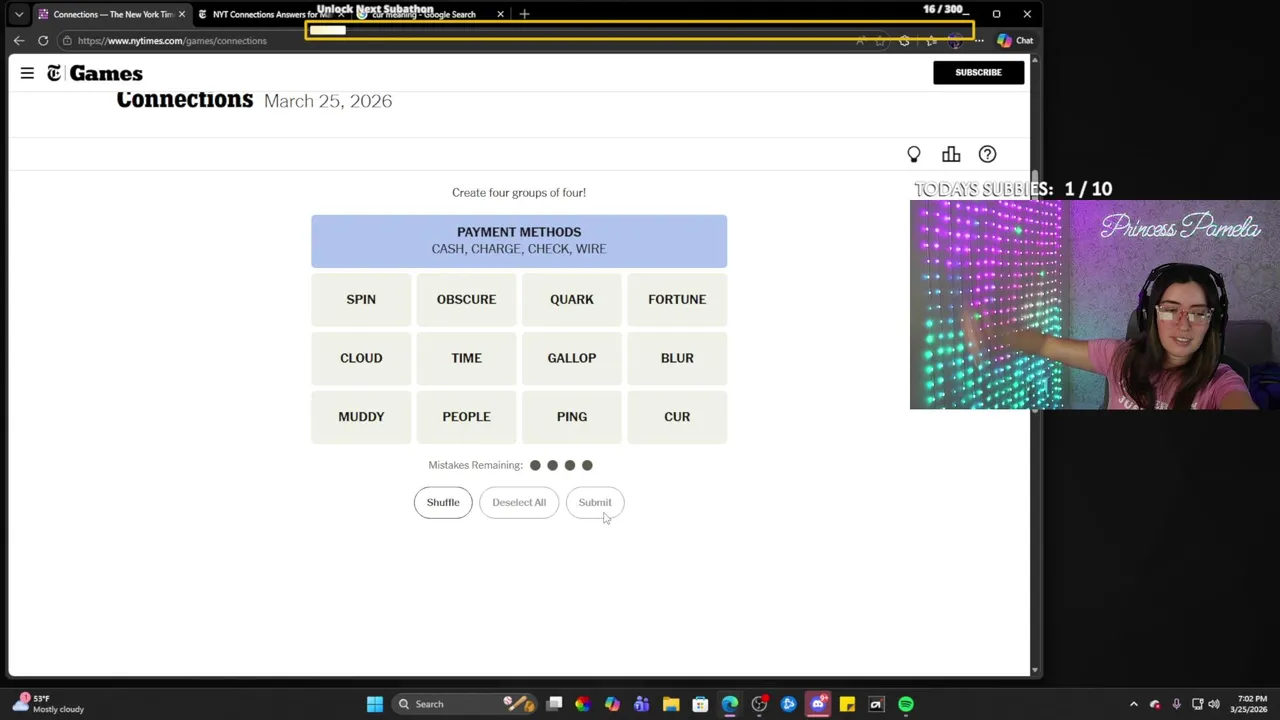
Task: Reload the page with refresh icon
Action: [43, 41]
